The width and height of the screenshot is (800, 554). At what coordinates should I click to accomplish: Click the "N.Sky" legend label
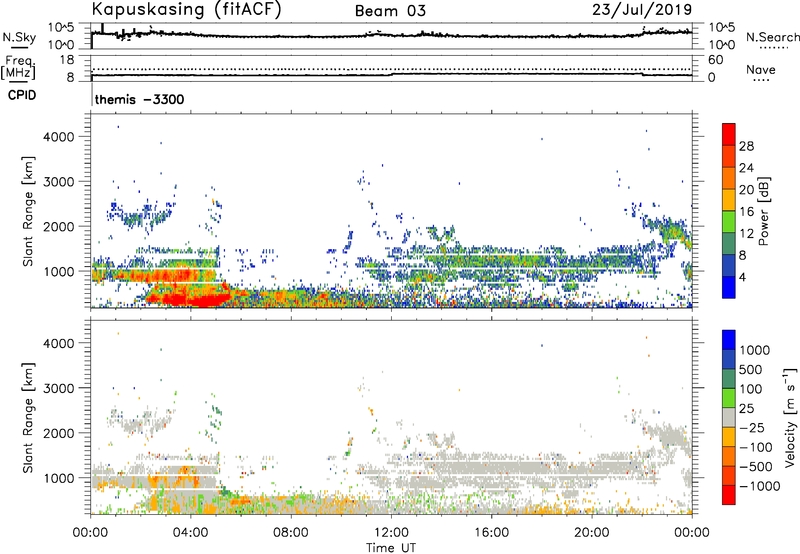click(19, 37)
